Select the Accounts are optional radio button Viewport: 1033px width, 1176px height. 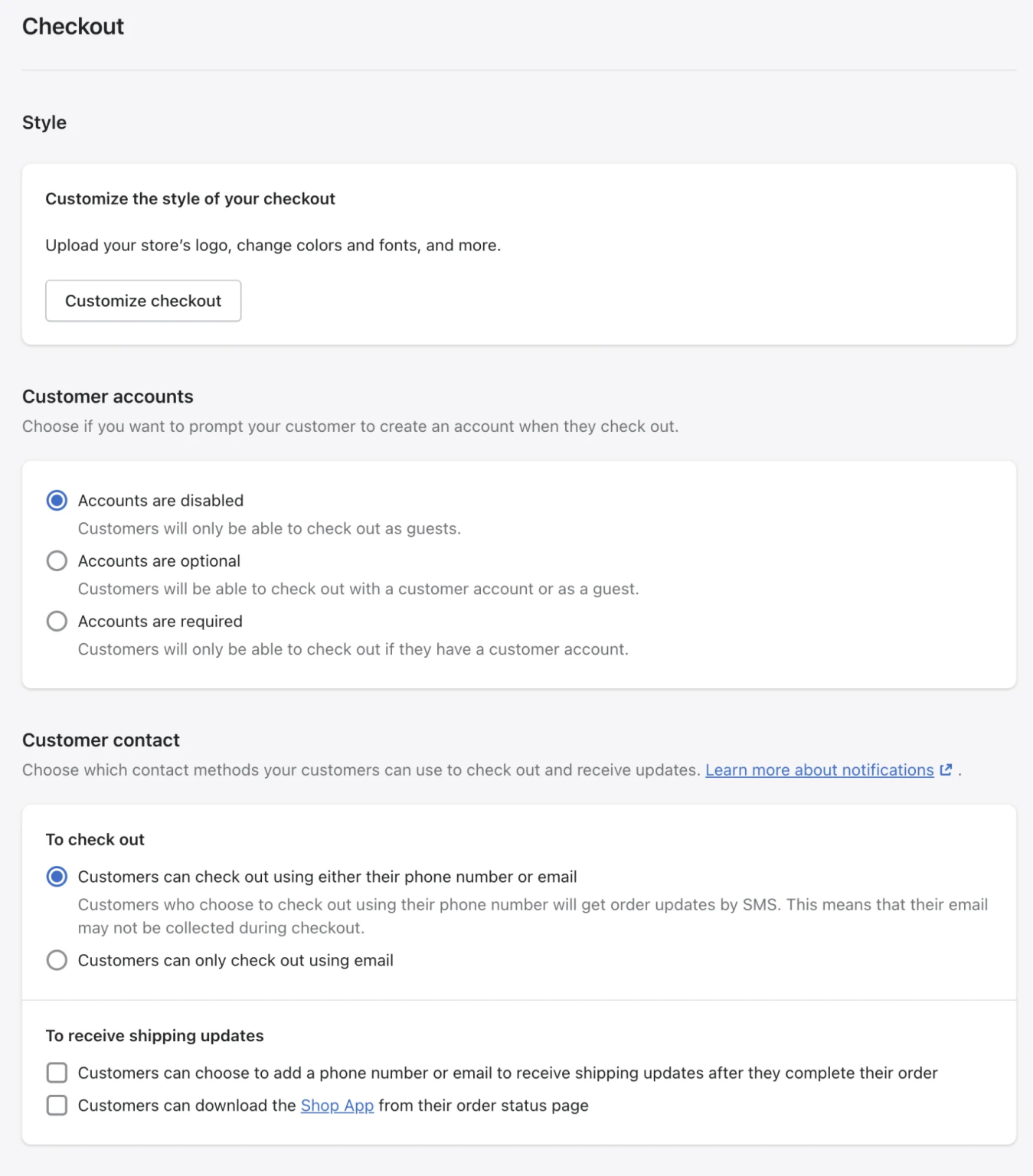[57, 560]
